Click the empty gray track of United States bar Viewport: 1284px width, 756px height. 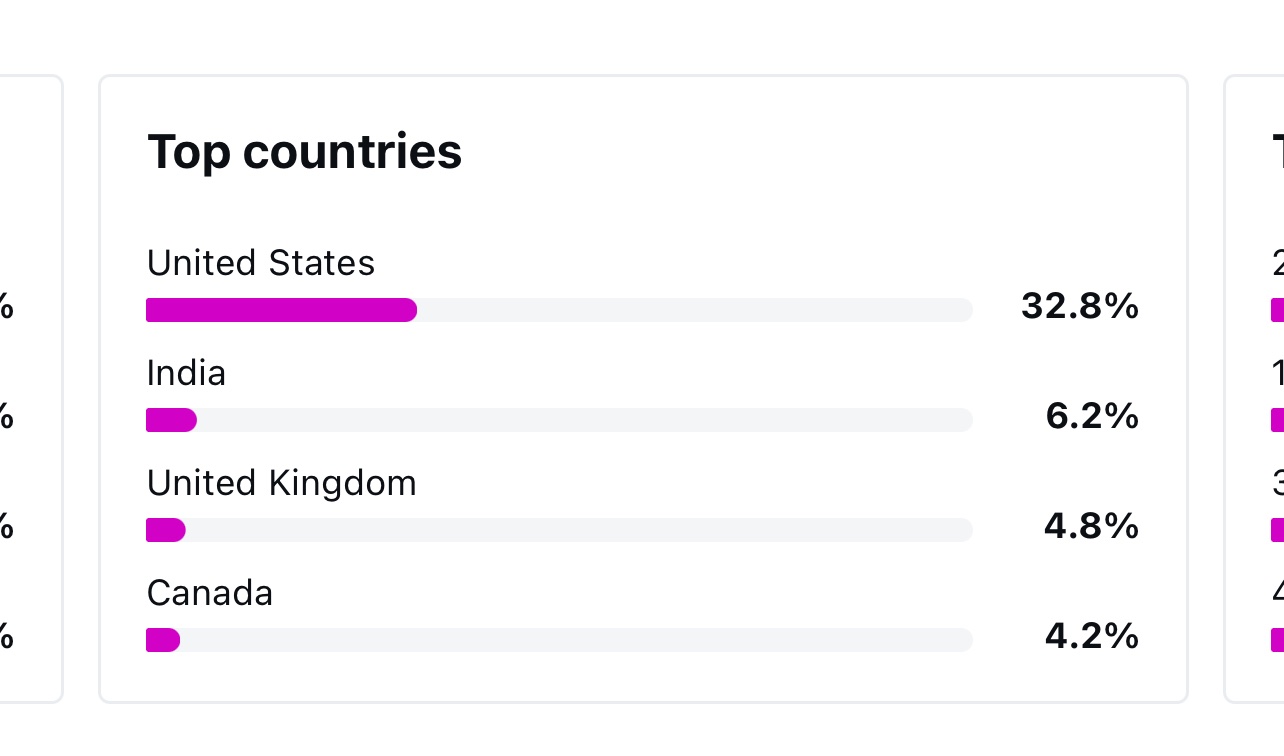[x=695, y=310]
